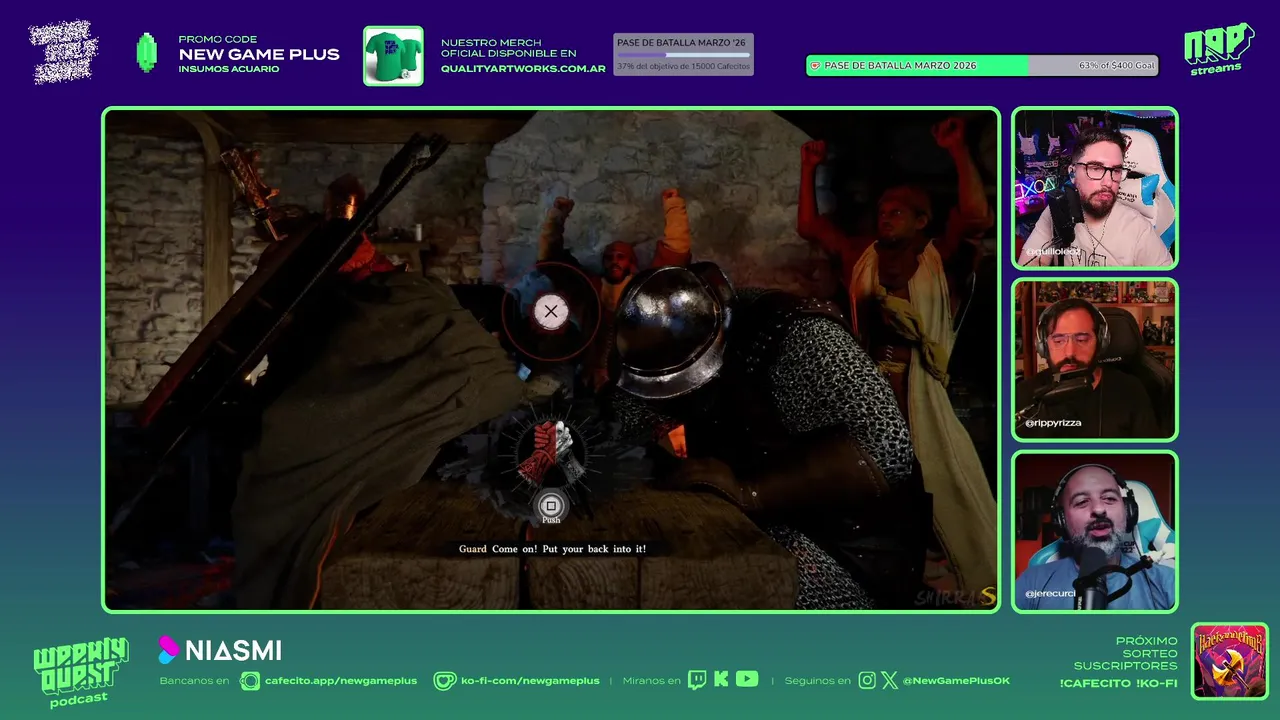
Task: Click the NIASMI logo
Action: (x=220, y=651)
